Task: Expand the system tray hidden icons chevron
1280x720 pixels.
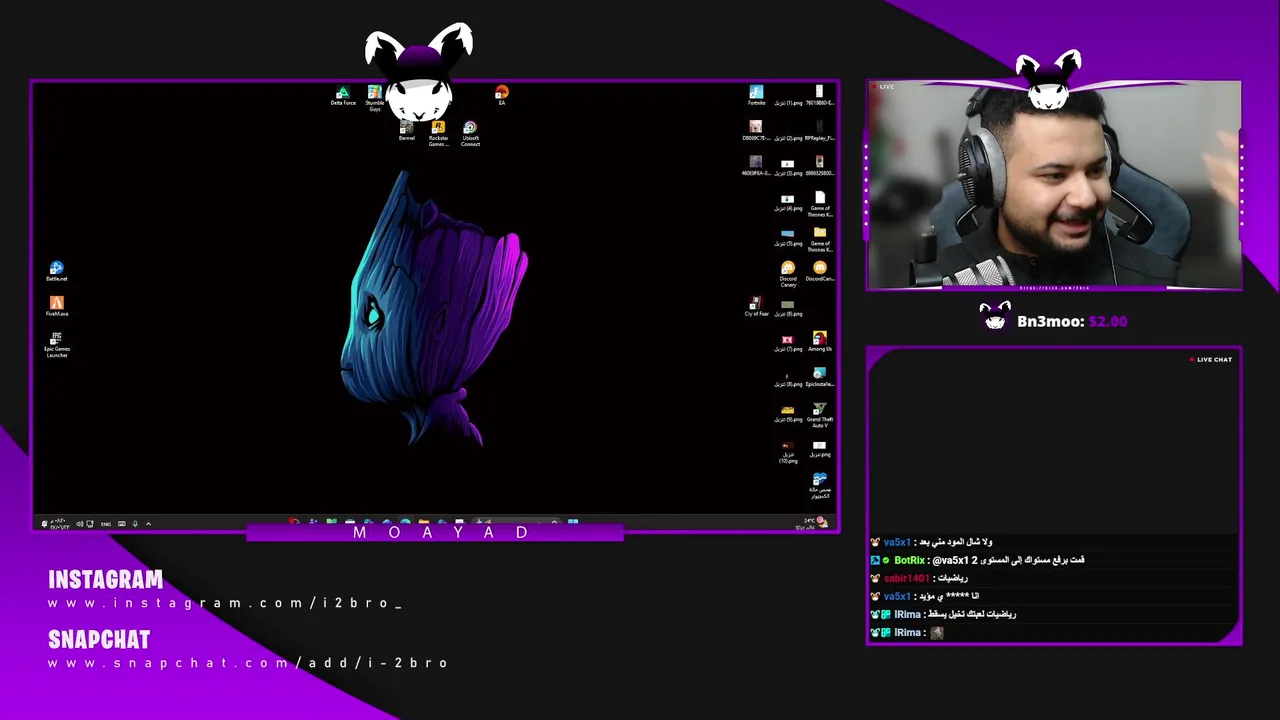Action: coord(148,524)
